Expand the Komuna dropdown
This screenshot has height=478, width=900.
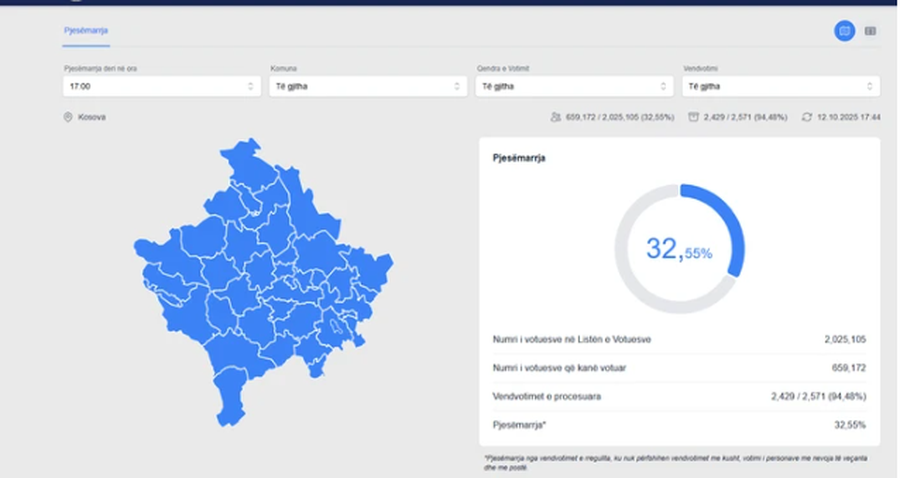(366, 87)
